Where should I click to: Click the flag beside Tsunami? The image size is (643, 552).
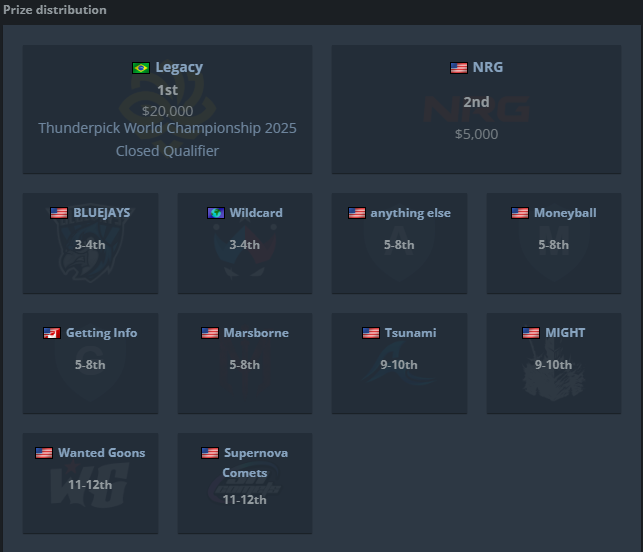pos(371,333)
